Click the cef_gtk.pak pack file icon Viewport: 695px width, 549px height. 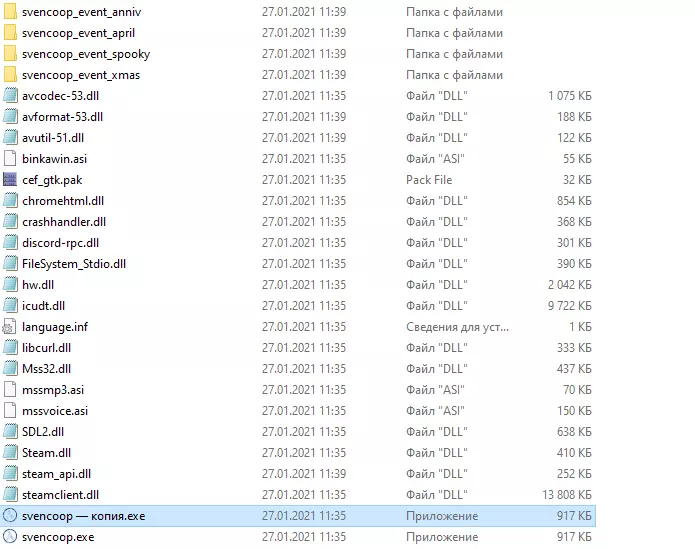10,179
